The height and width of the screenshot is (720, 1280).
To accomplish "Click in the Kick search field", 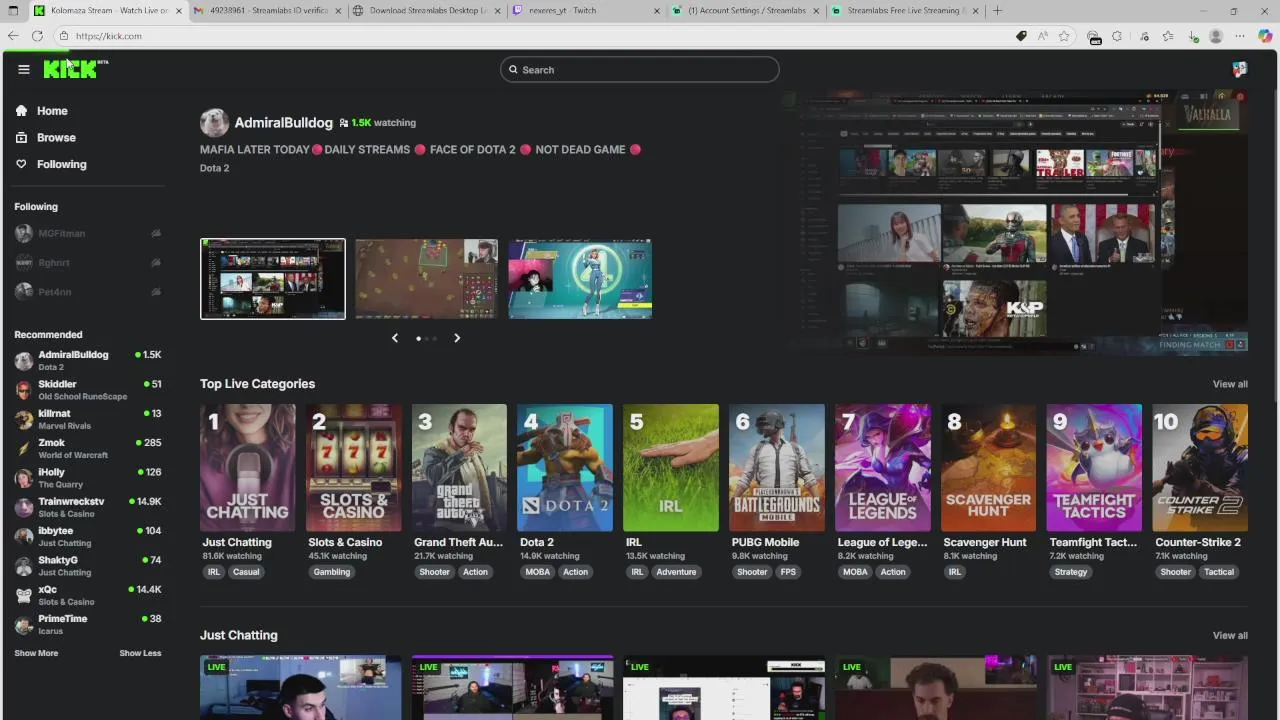I will pyautogui.click(x=640, y=70).
